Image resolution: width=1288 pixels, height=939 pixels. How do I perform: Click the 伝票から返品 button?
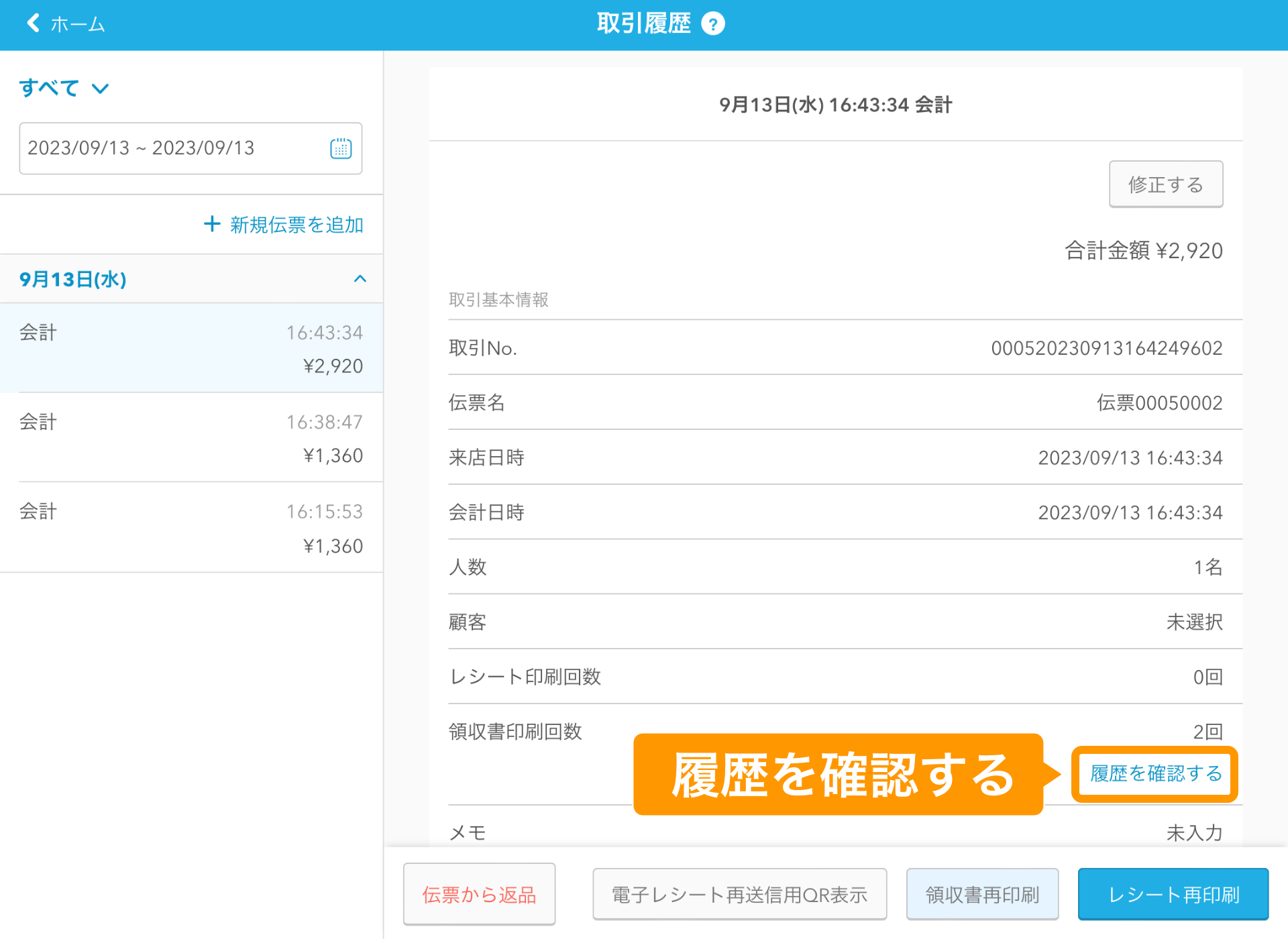[x=479, y=895]
